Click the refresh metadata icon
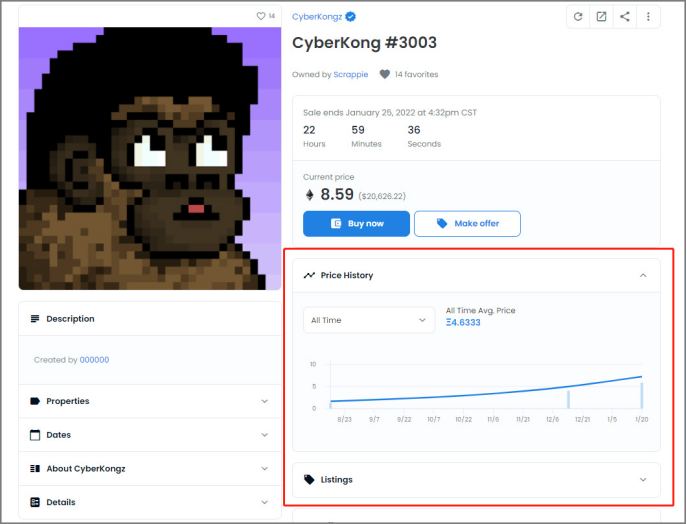 click(x=578, y=16)
